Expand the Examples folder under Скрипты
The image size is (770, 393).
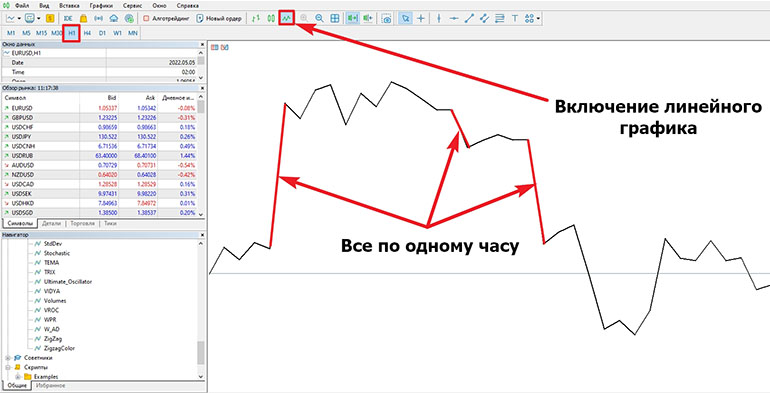coord(18,377)
